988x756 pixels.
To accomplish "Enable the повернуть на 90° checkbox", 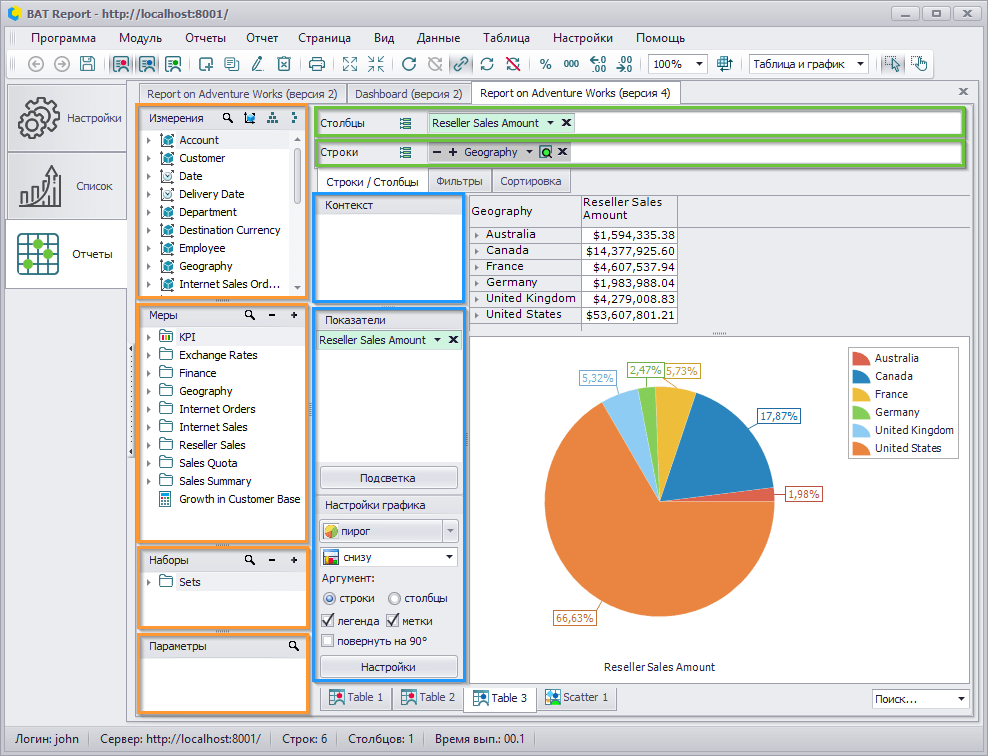I will (x=328, y=641).
